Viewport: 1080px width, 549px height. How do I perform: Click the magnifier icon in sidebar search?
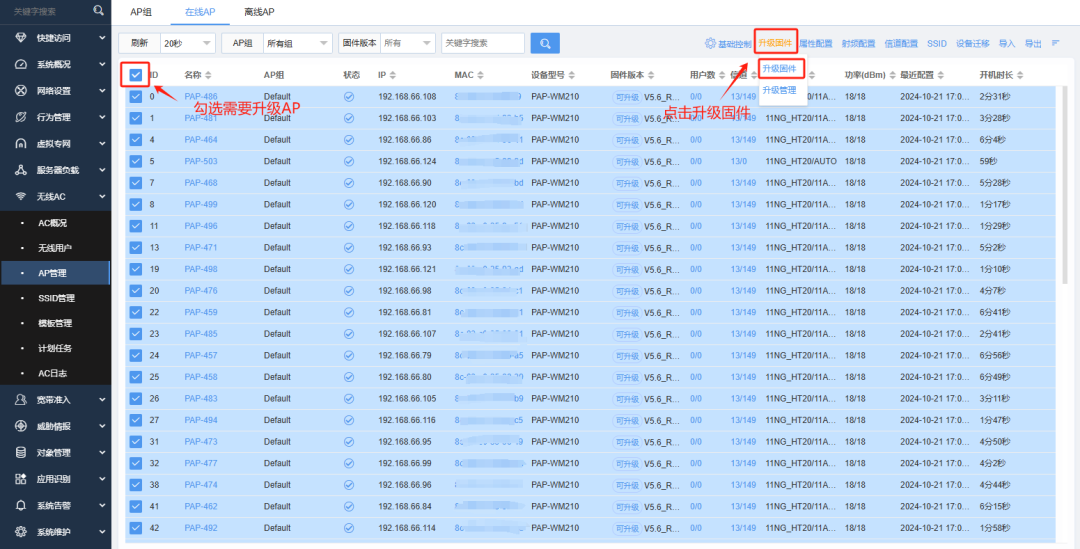tap(99, 10)
